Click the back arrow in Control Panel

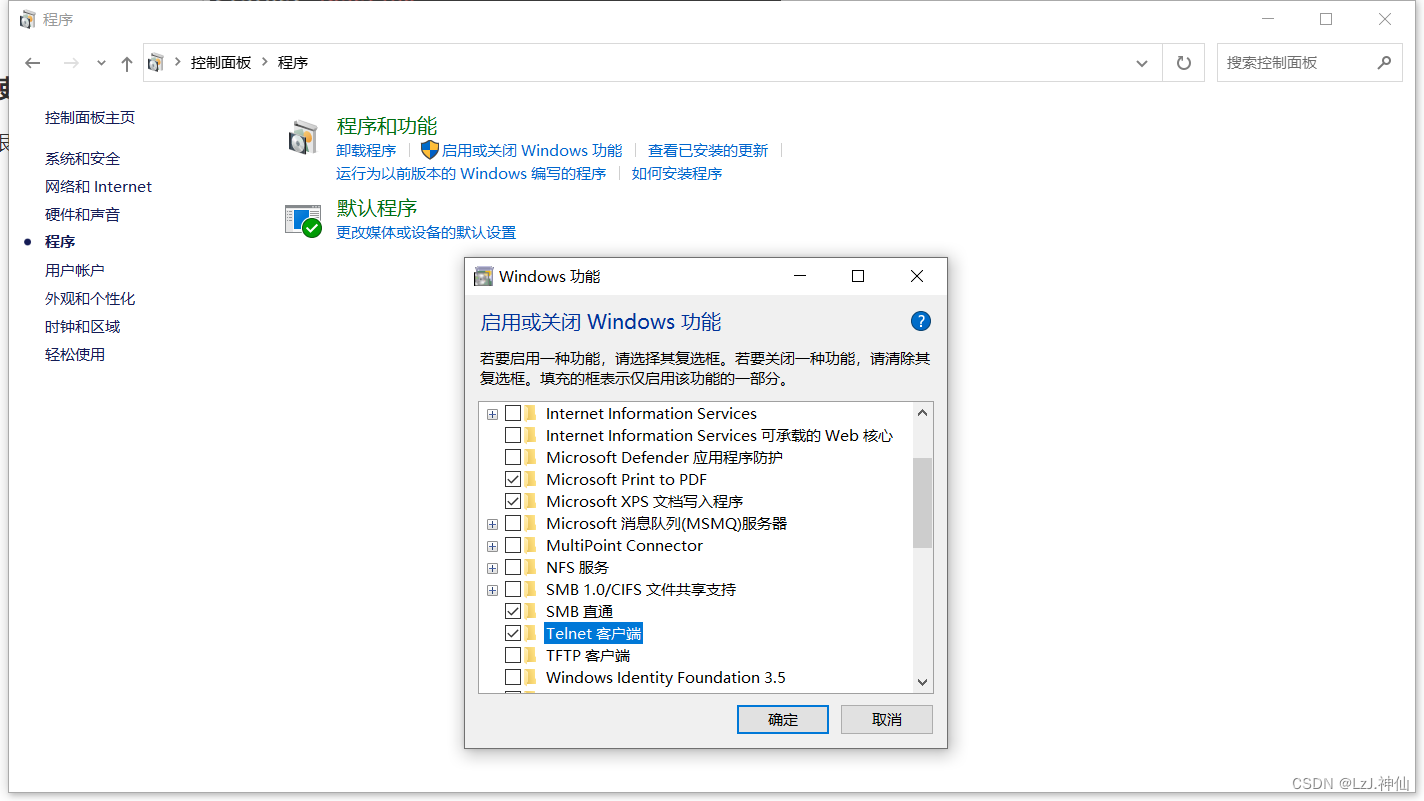[x=33, y=63]
